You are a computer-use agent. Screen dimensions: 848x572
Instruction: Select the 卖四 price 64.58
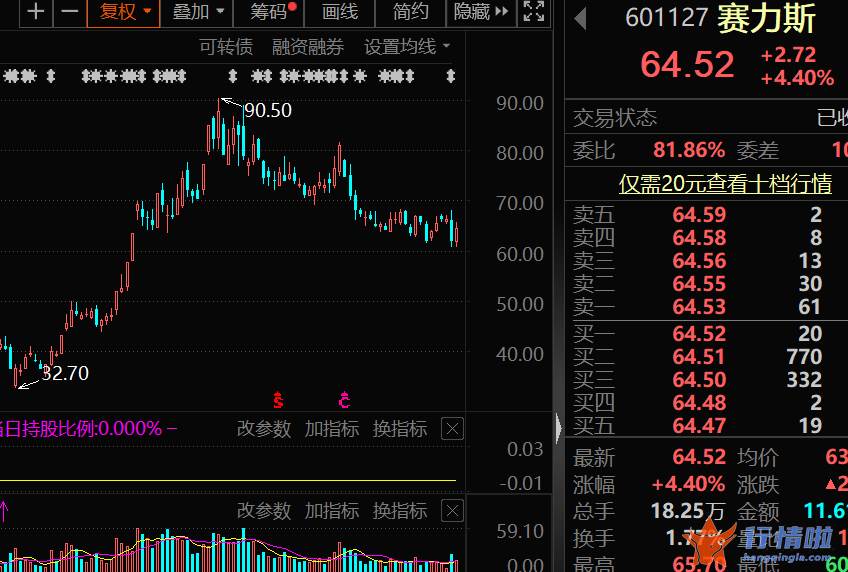[699, 237]
